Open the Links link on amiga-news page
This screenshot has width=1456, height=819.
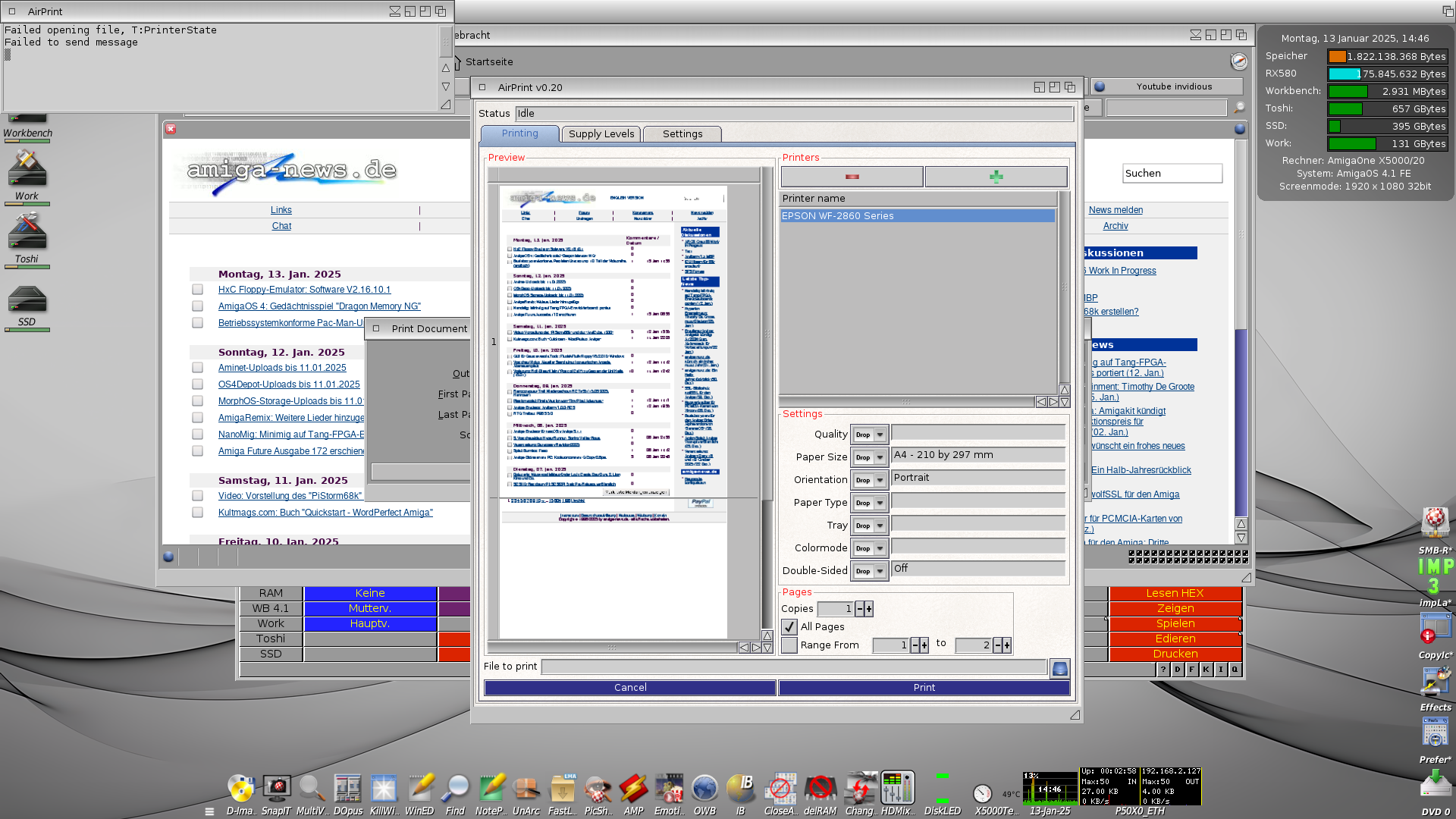pyautogui.click(x=281, y=210)
